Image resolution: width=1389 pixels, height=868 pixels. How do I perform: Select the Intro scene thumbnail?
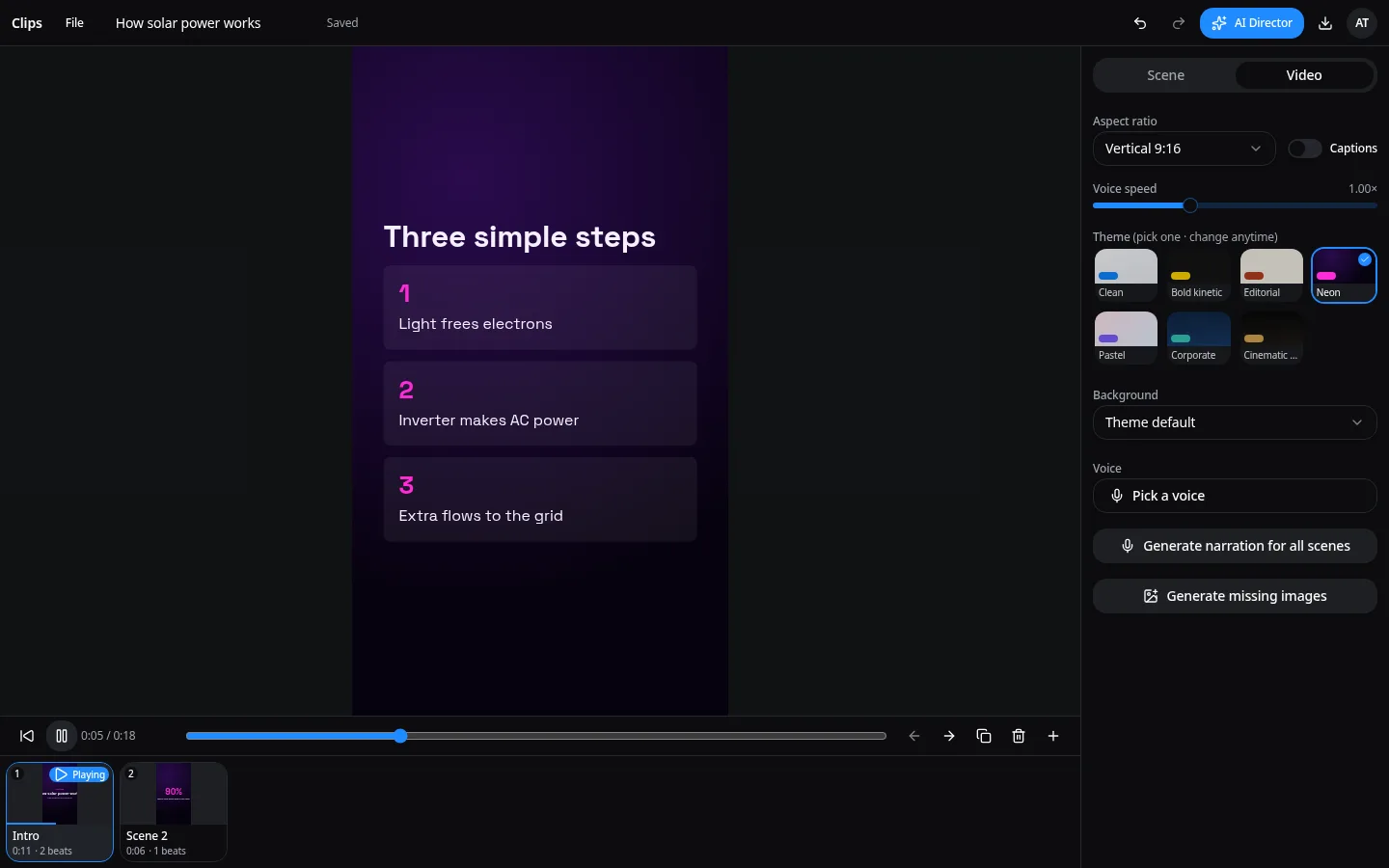pos(60,812)
